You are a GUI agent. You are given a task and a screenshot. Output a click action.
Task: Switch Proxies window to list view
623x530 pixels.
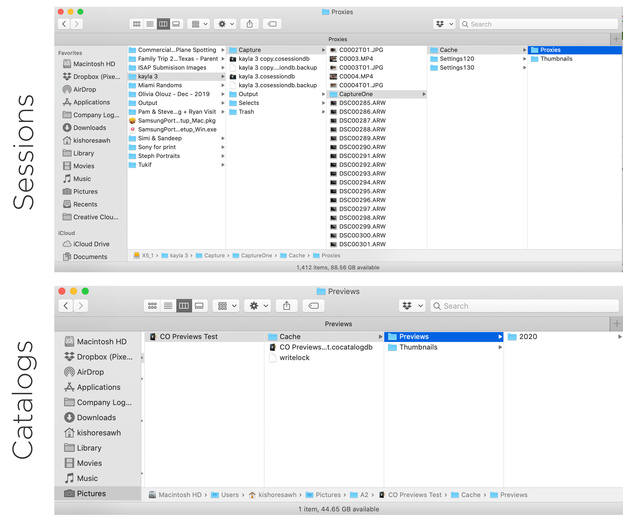149,24
